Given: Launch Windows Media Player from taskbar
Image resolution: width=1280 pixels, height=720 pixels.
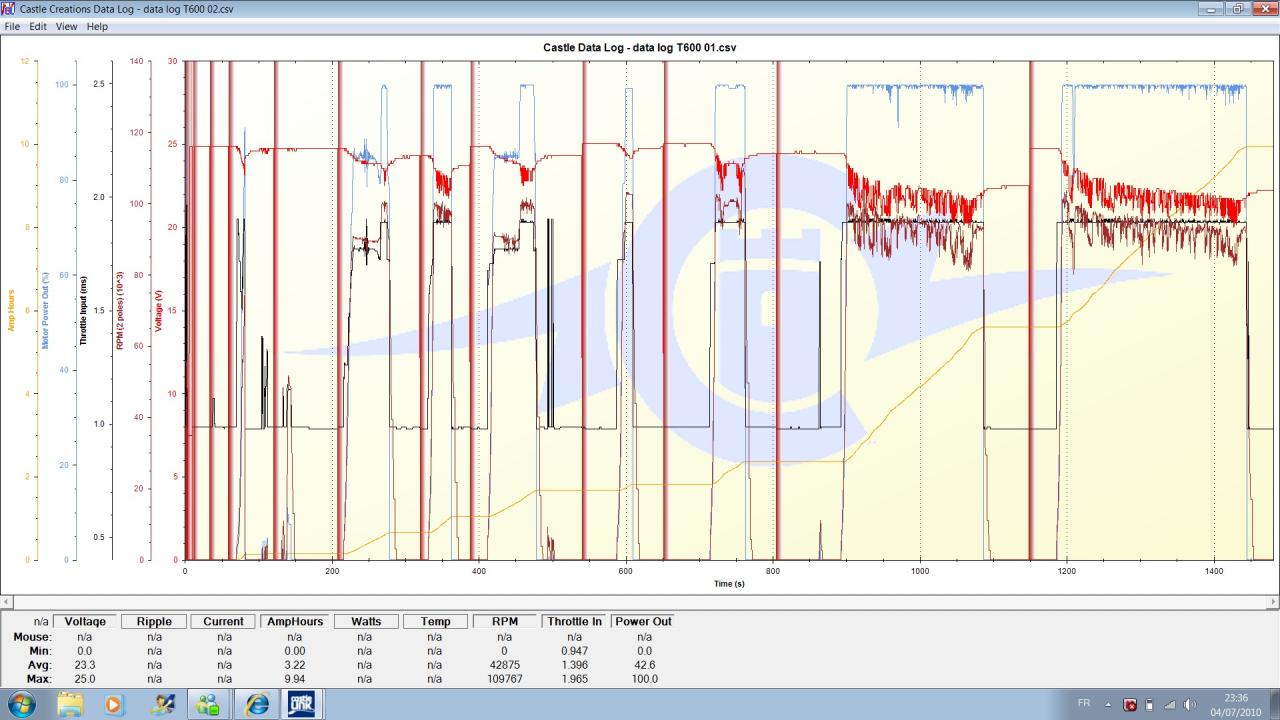Looking at the screenshot, I should pos(114,704).
